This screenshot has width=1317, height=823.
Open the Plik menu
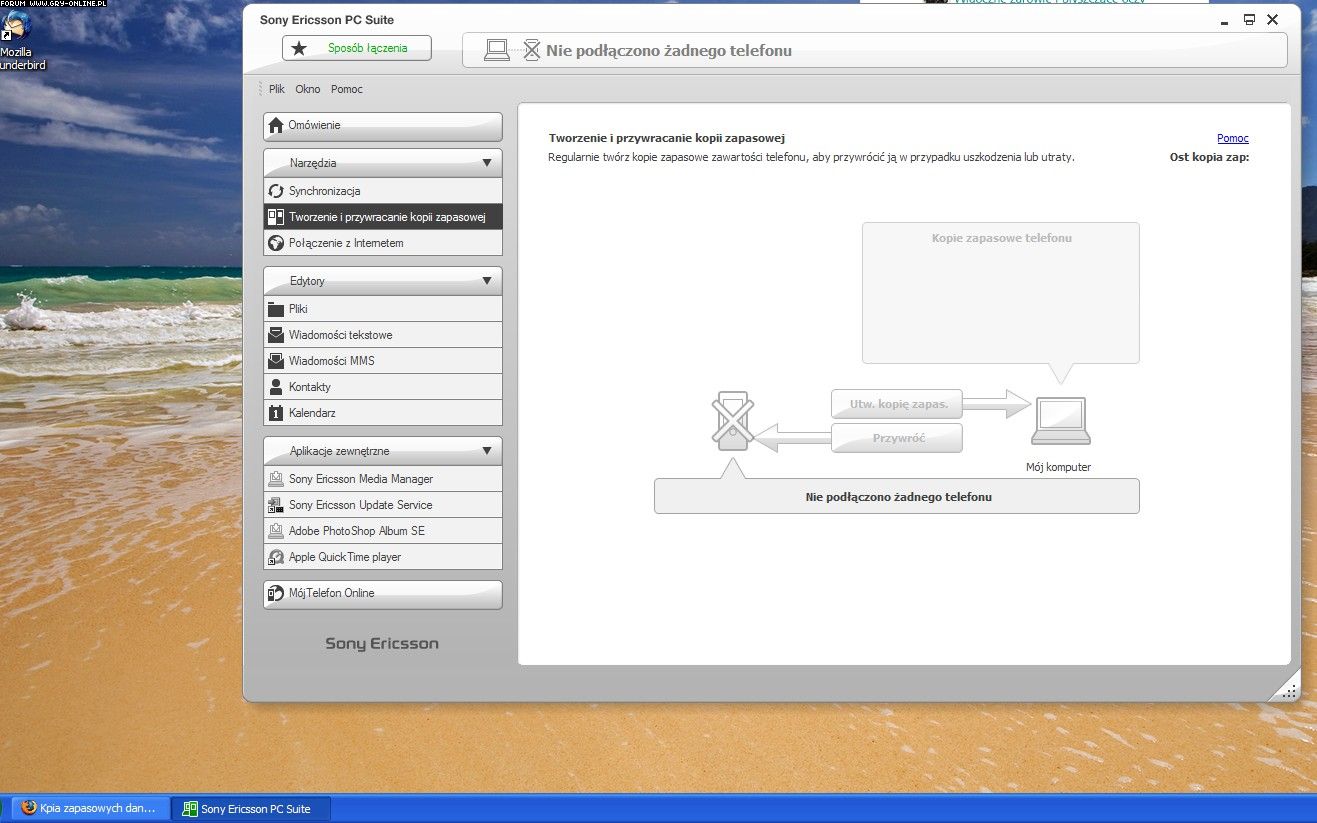point(277,89)
